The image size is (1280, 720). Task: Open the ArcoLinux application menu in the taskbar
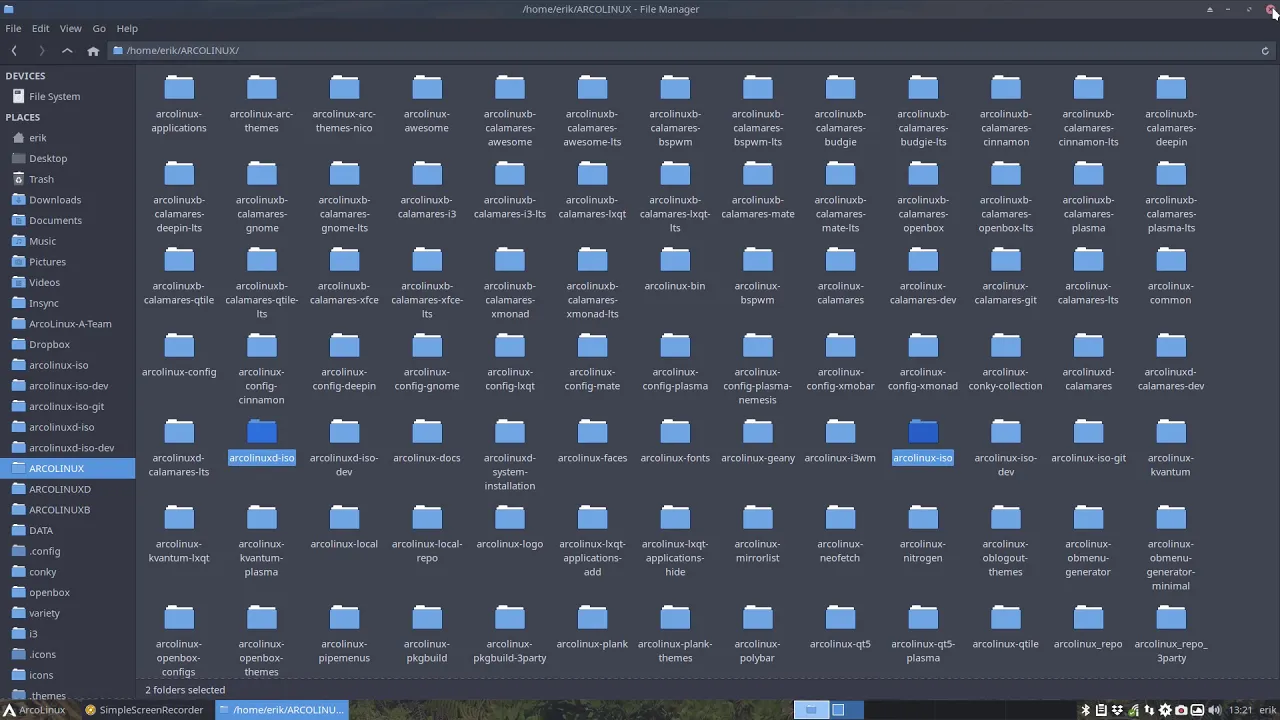[x=34, y=710]
